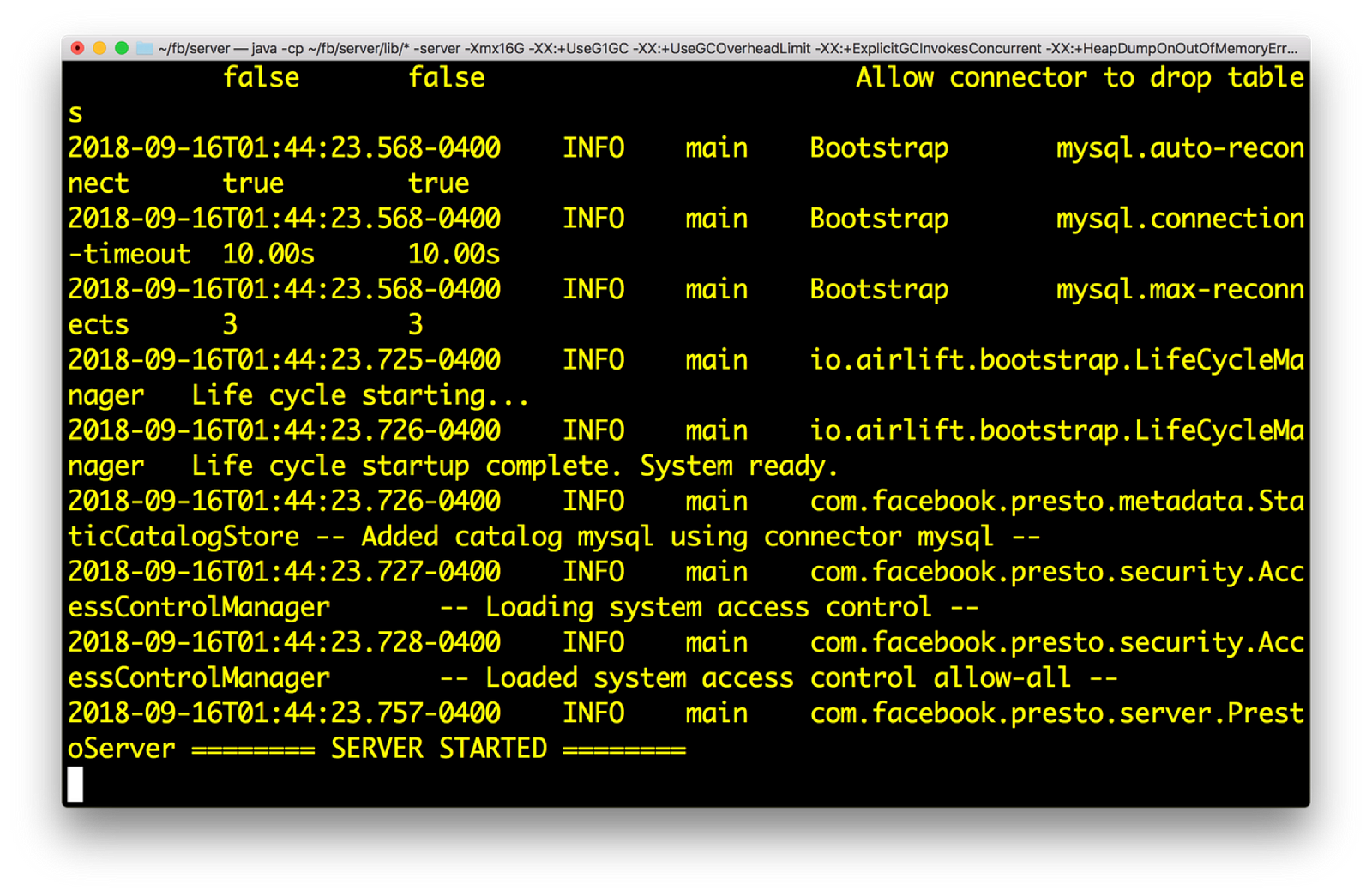Click the white block cursor at prompt

click(x=75, y=784)
